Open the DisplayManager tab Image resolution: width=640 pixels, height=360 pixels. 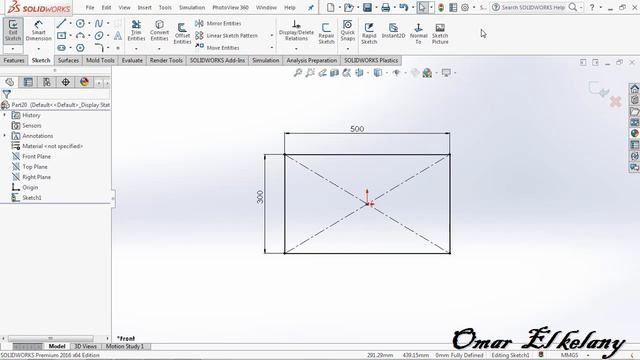[84, 82]
